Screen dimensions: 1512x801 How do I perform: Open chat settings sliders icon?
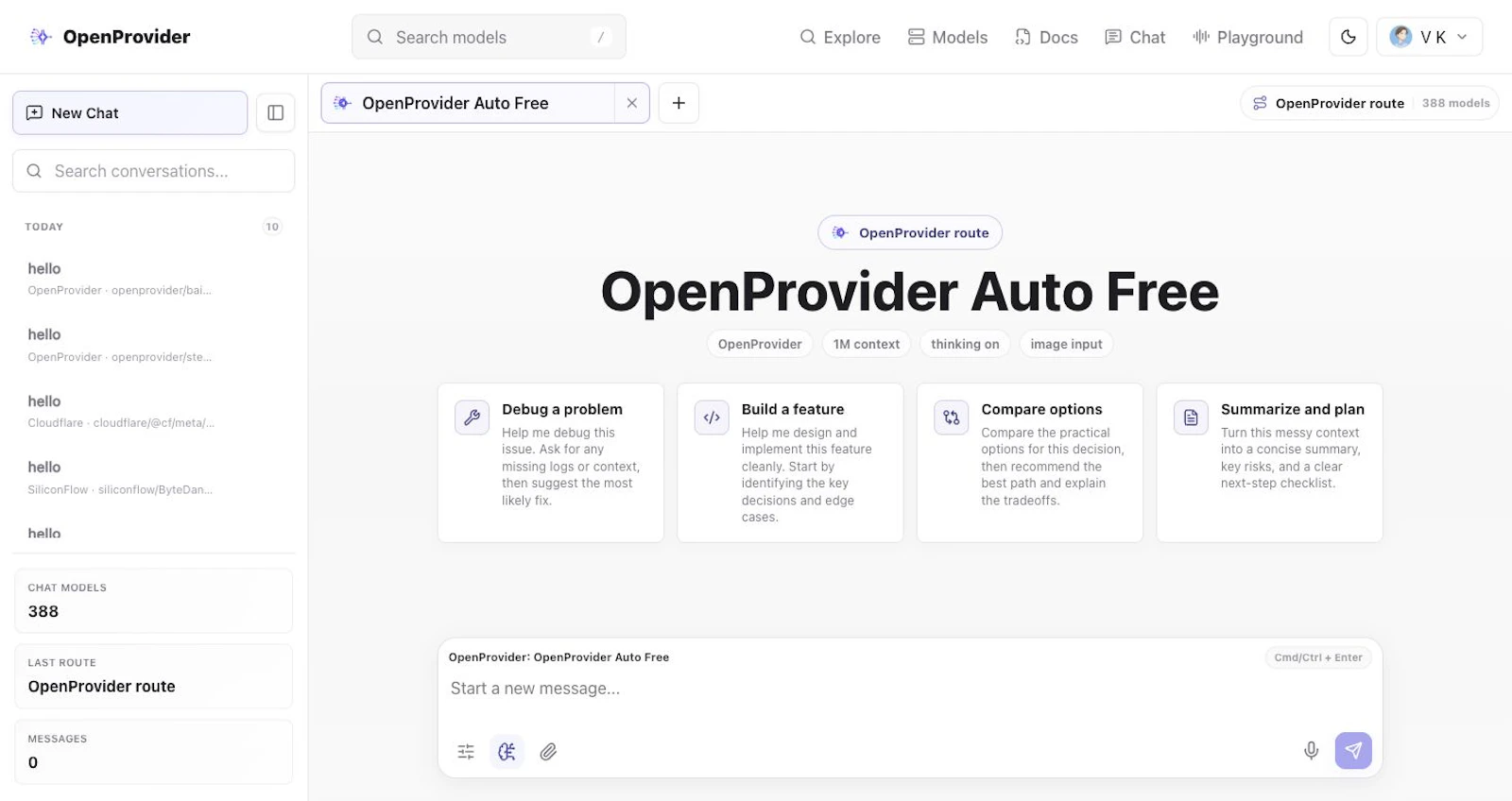(x=466, y=752)
